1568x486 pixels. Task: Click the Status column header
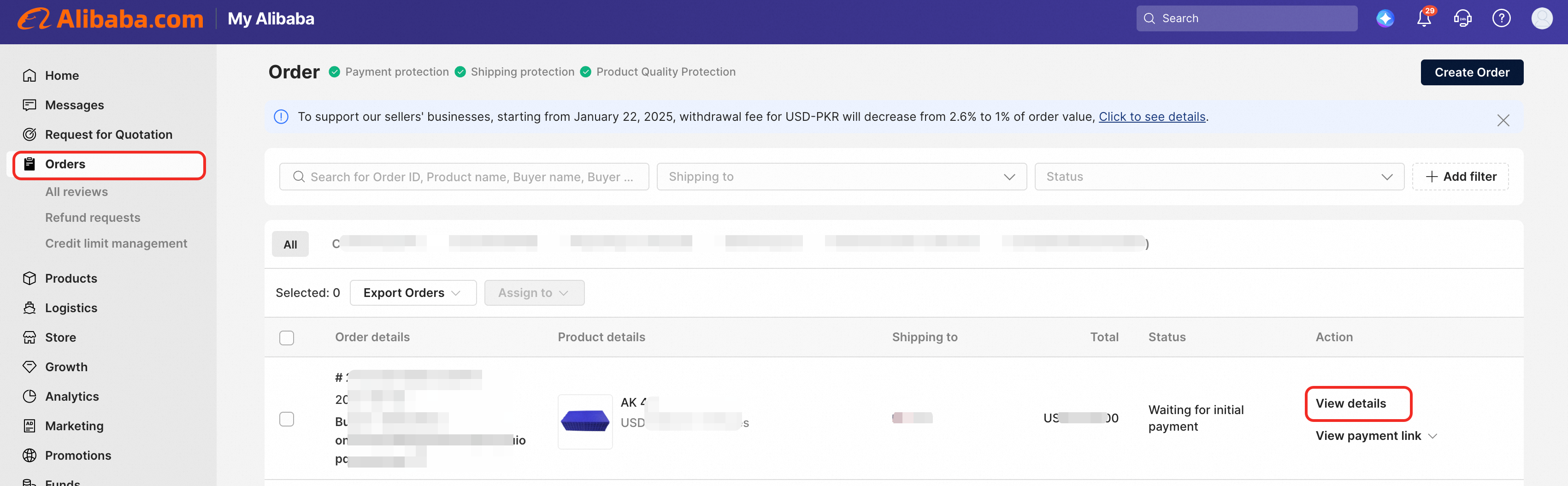(1166, 338)
